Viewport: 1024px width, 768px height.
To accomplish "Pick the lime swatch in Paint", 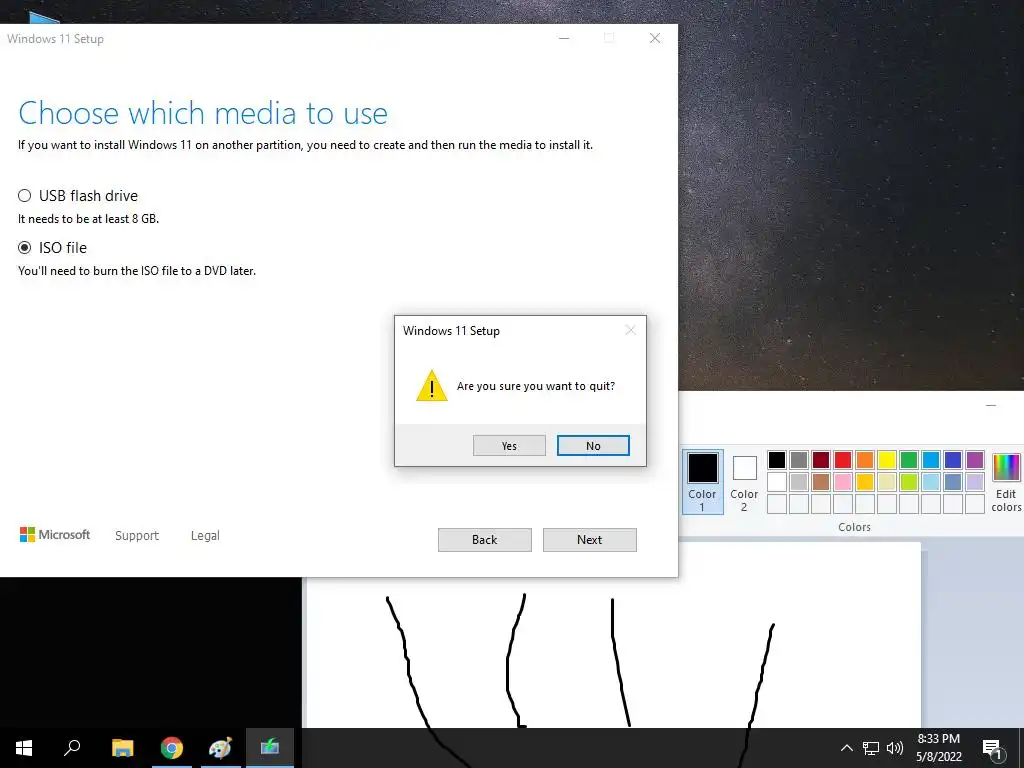I will coord(909,482).
